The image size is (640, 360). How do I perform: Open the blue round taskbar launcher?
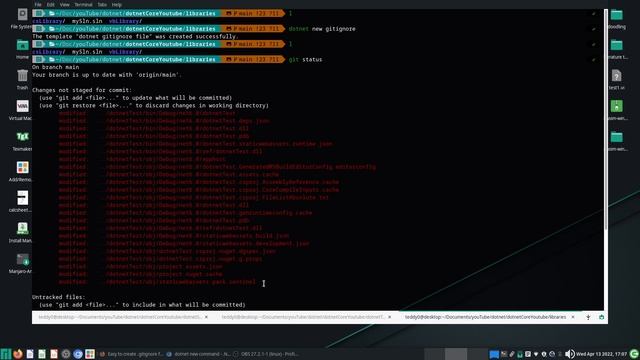click(x=78, y=354)
